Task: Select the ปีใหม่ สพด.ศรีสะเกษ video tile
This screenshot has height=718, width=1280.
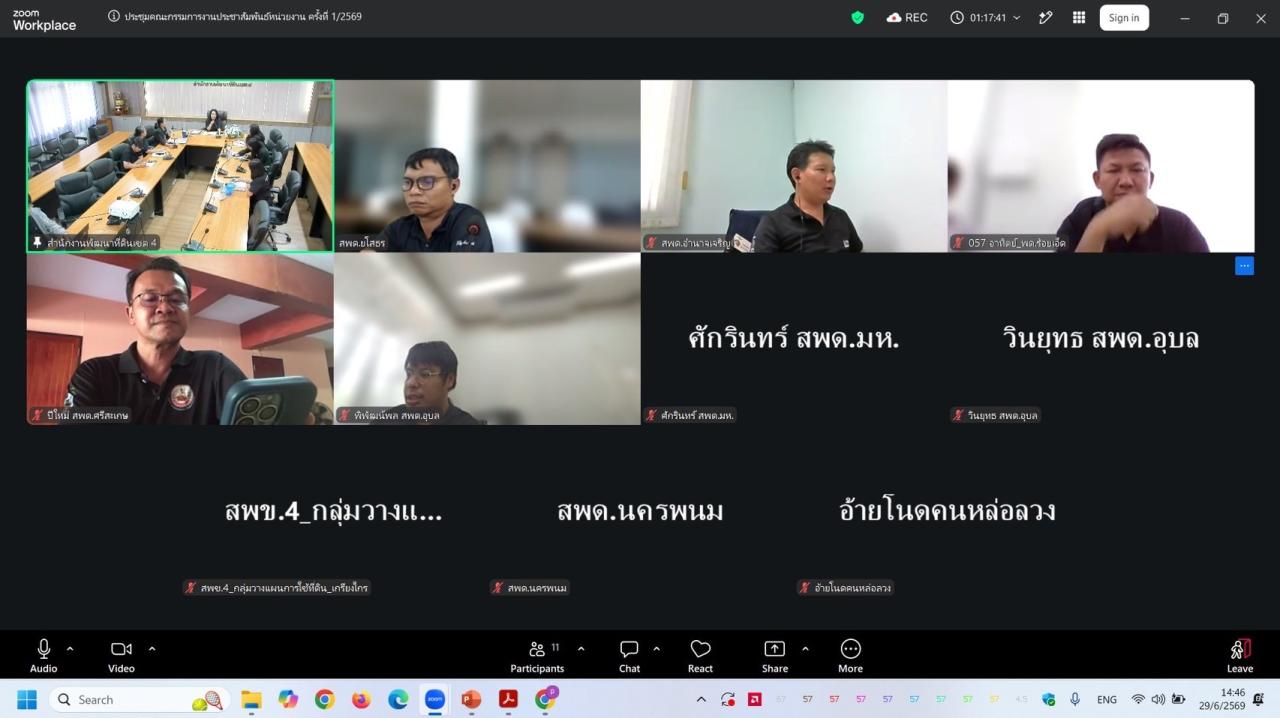Action: [180, 339]
